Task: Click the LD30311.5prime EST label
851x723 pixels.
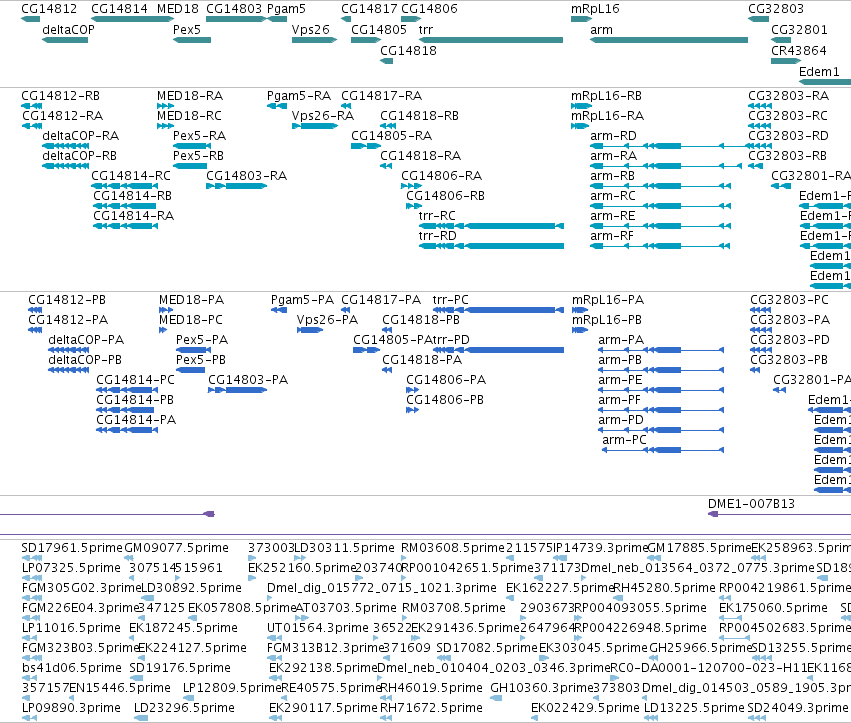Action: [x=344, y=548]
